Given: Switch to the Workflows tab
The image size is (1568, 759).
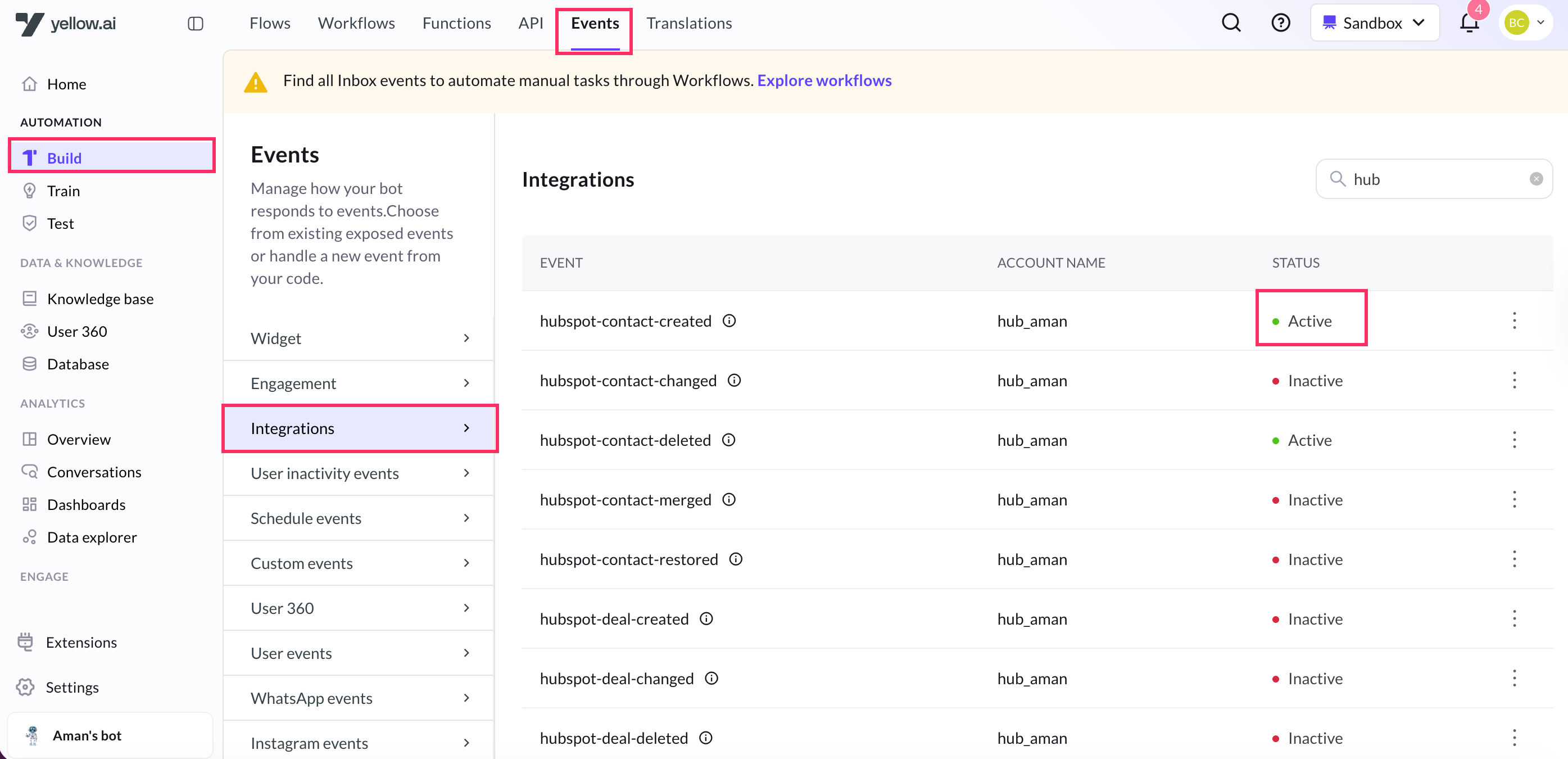Looking at the screenshot, I should [x=356, y=23].
